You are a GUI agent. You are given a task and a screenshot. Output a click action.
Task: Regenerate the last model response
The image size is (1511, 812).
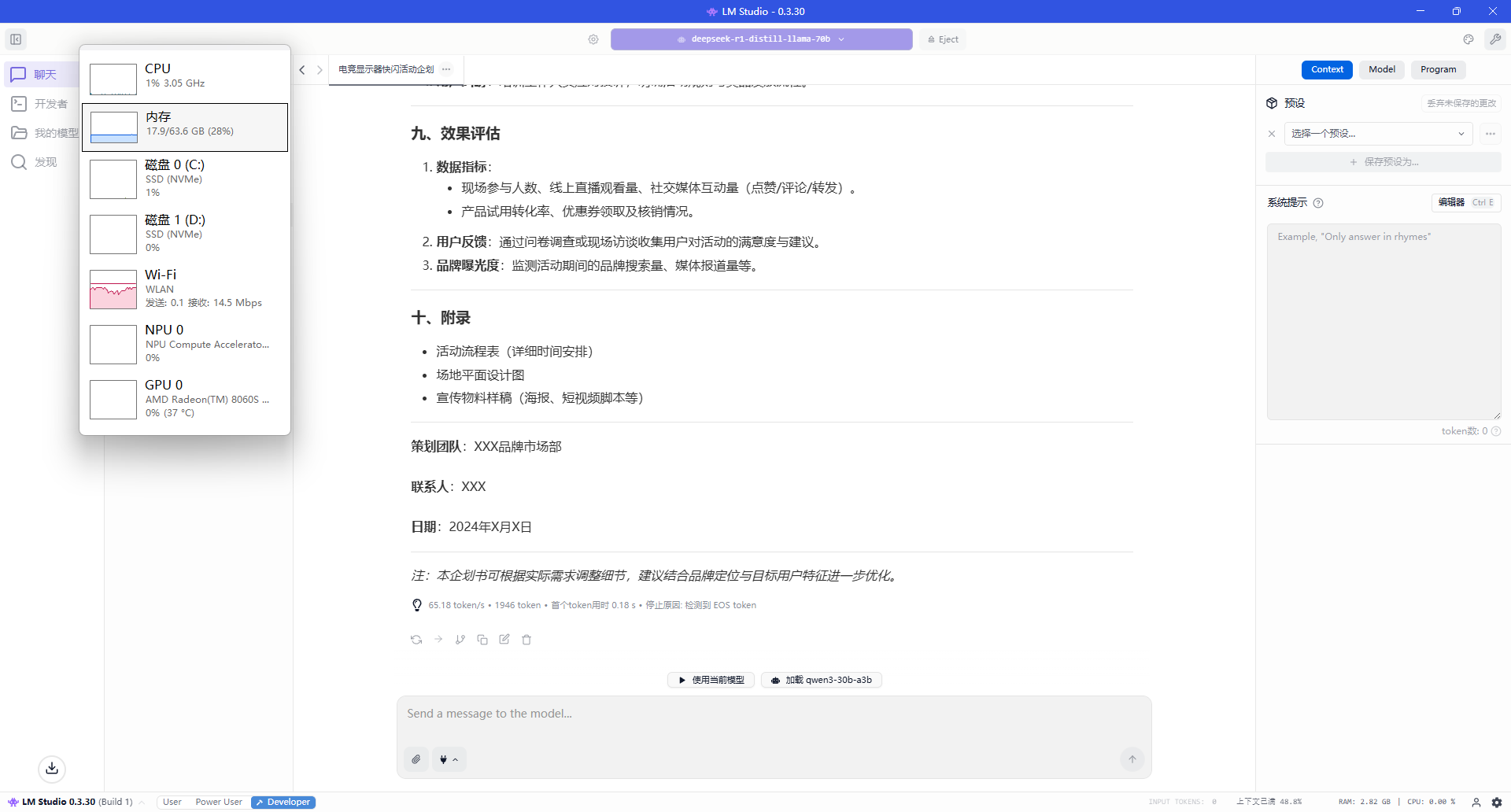416,640
